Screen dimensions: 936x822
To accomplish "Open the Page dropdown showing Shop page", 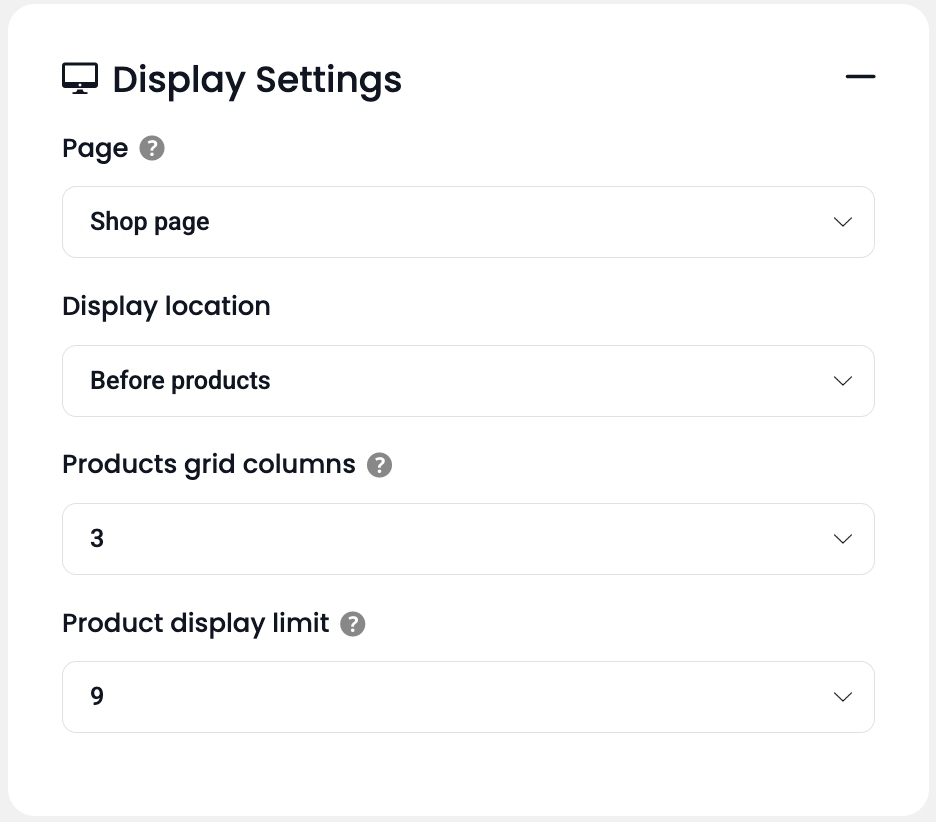I will pyautogui.click(x=468, y=222).
